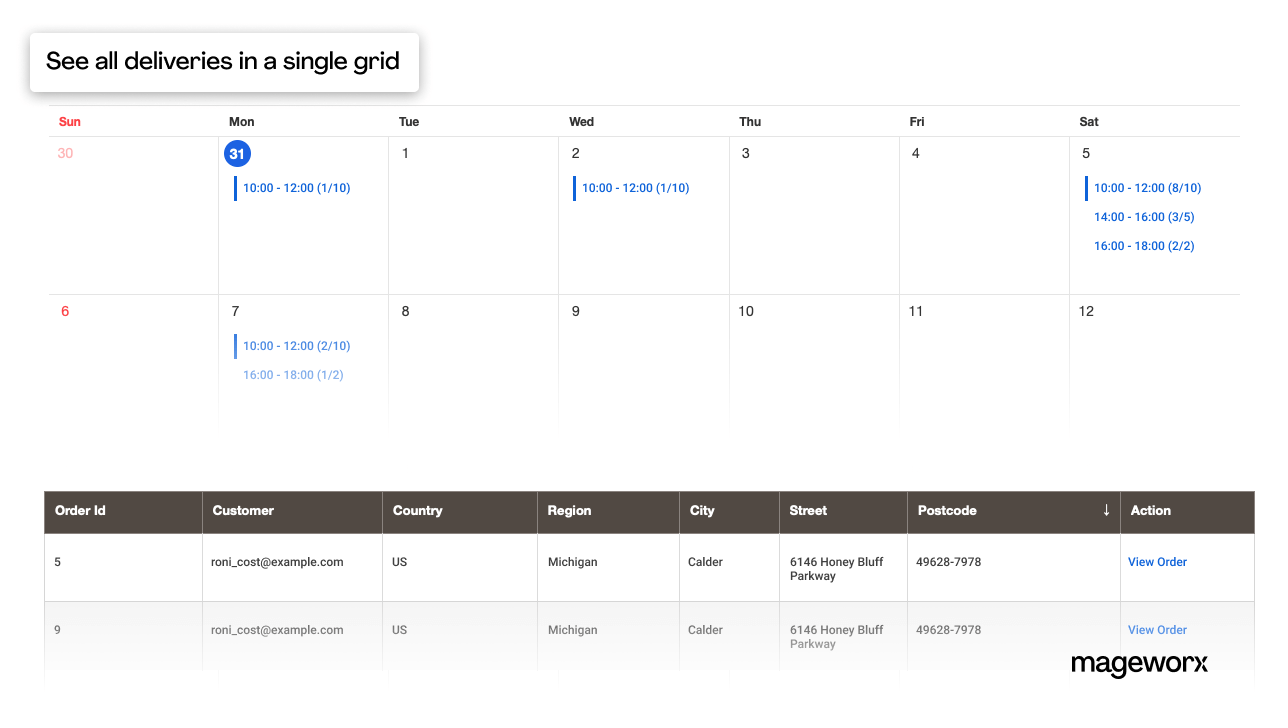Sort by Order Id column header
1288x728 pixels.
(x=80, y=510)
